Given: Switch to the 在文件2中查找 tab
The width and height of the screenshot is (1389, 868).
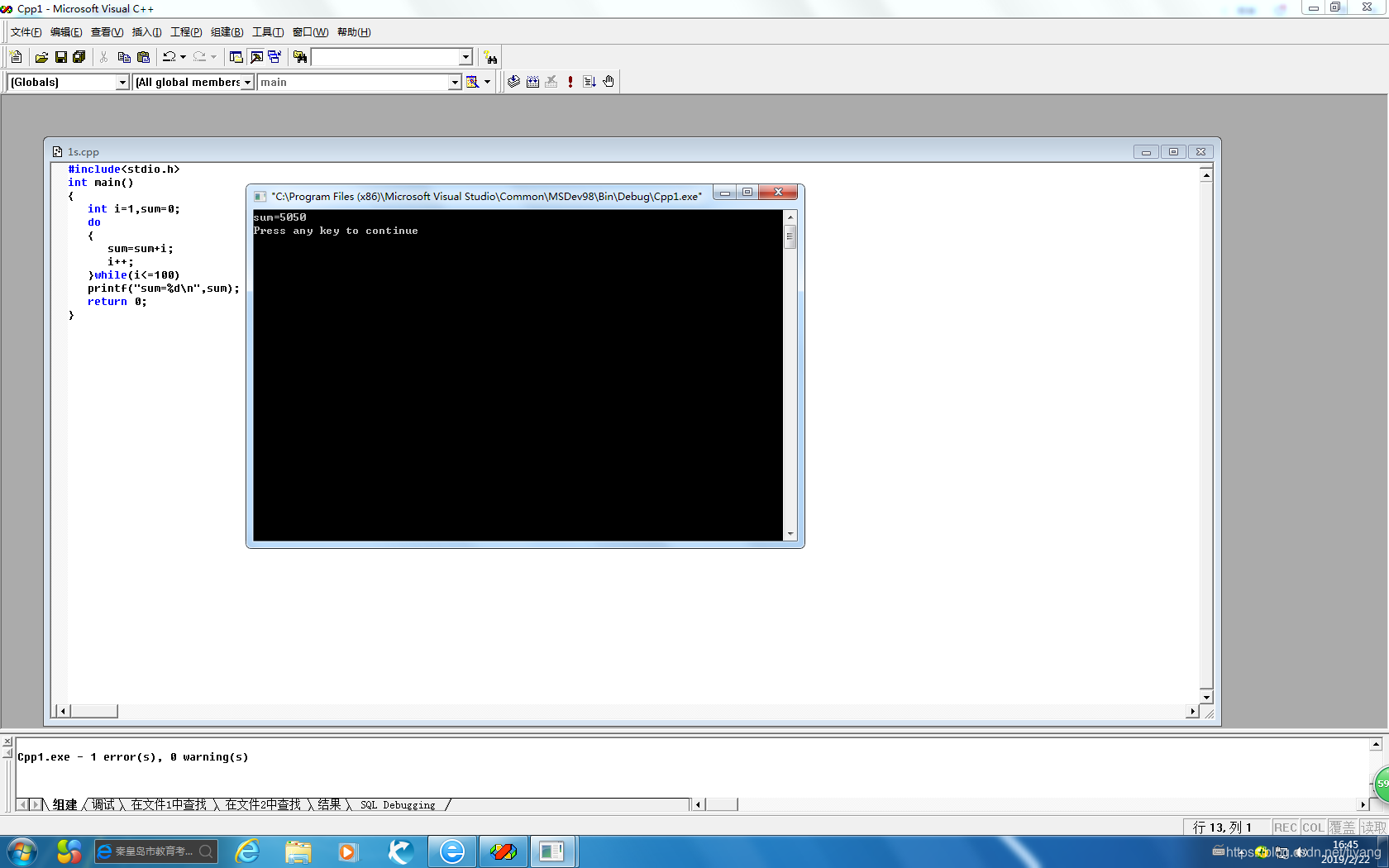Looking at the screenshot, I should (263, 804).
